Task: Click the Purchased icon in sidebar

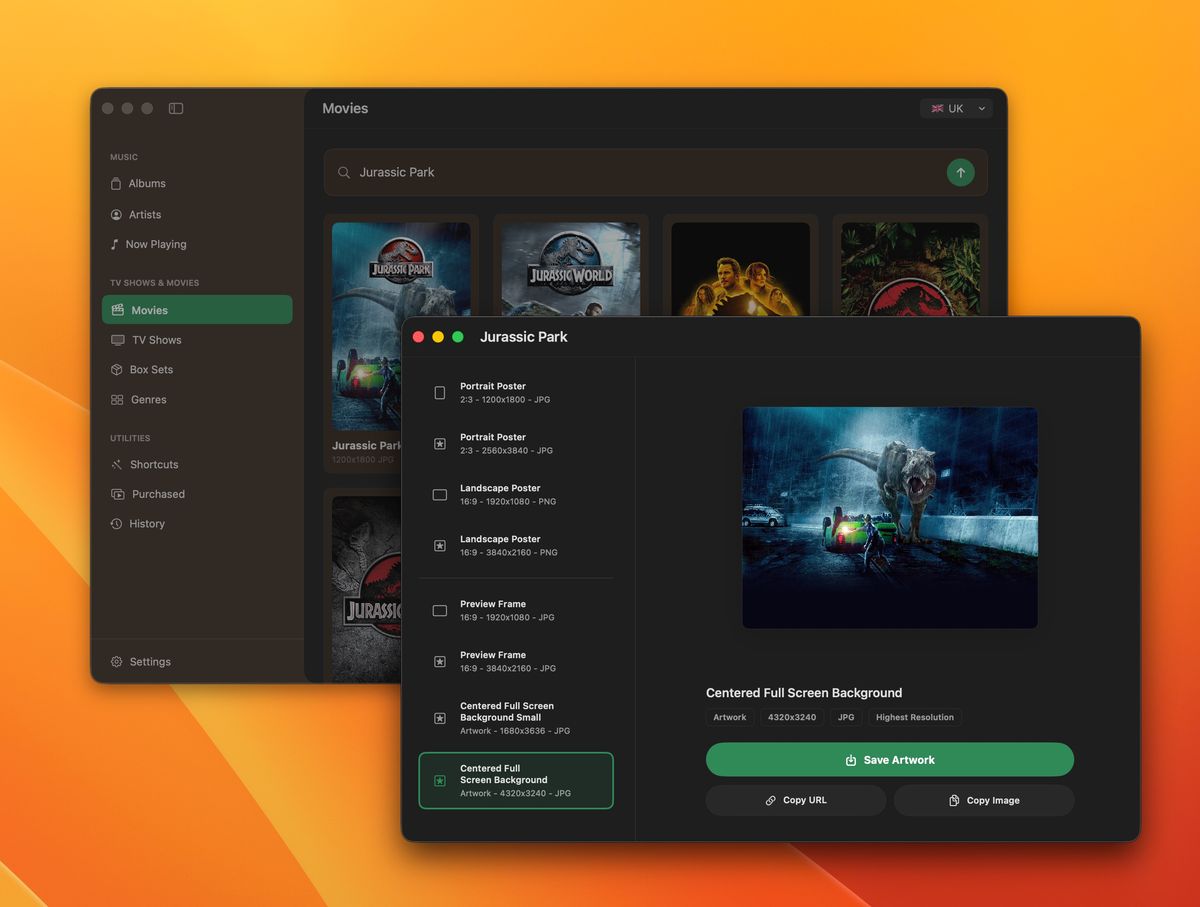Action: [117, 494]
